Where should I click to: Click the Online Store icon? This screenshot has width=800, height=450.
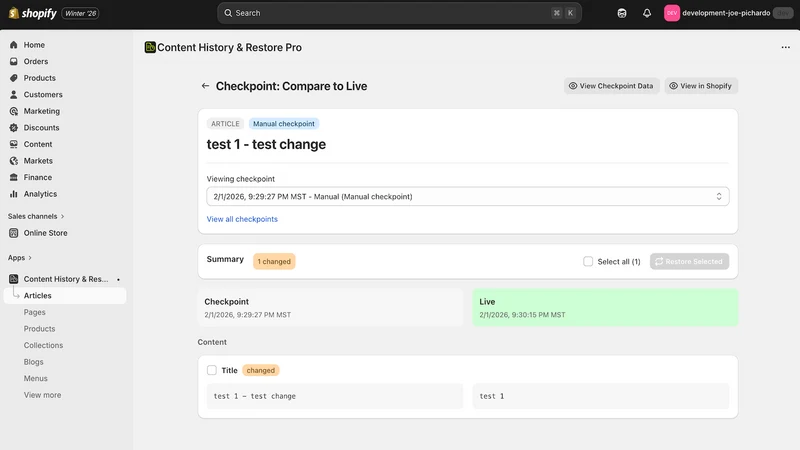click(14, 233)
